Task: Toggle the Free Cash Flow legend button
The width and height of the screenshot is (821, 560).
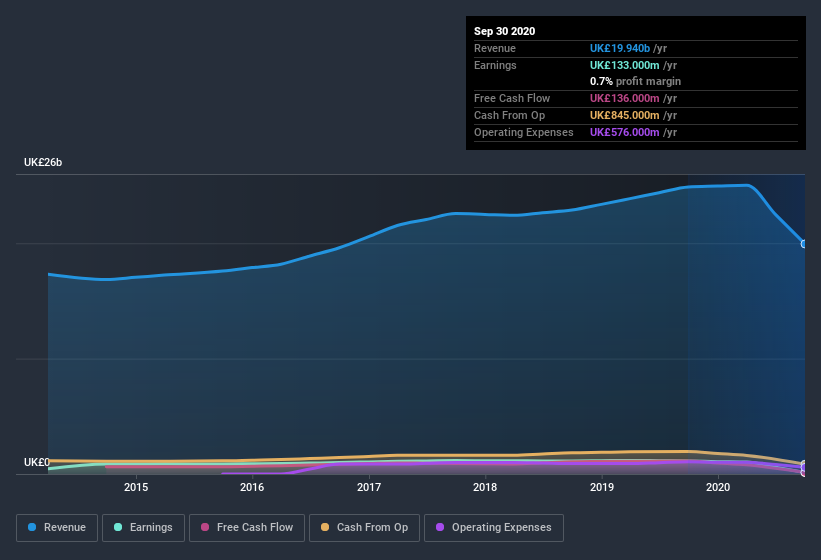Action: tap(247, 528)
